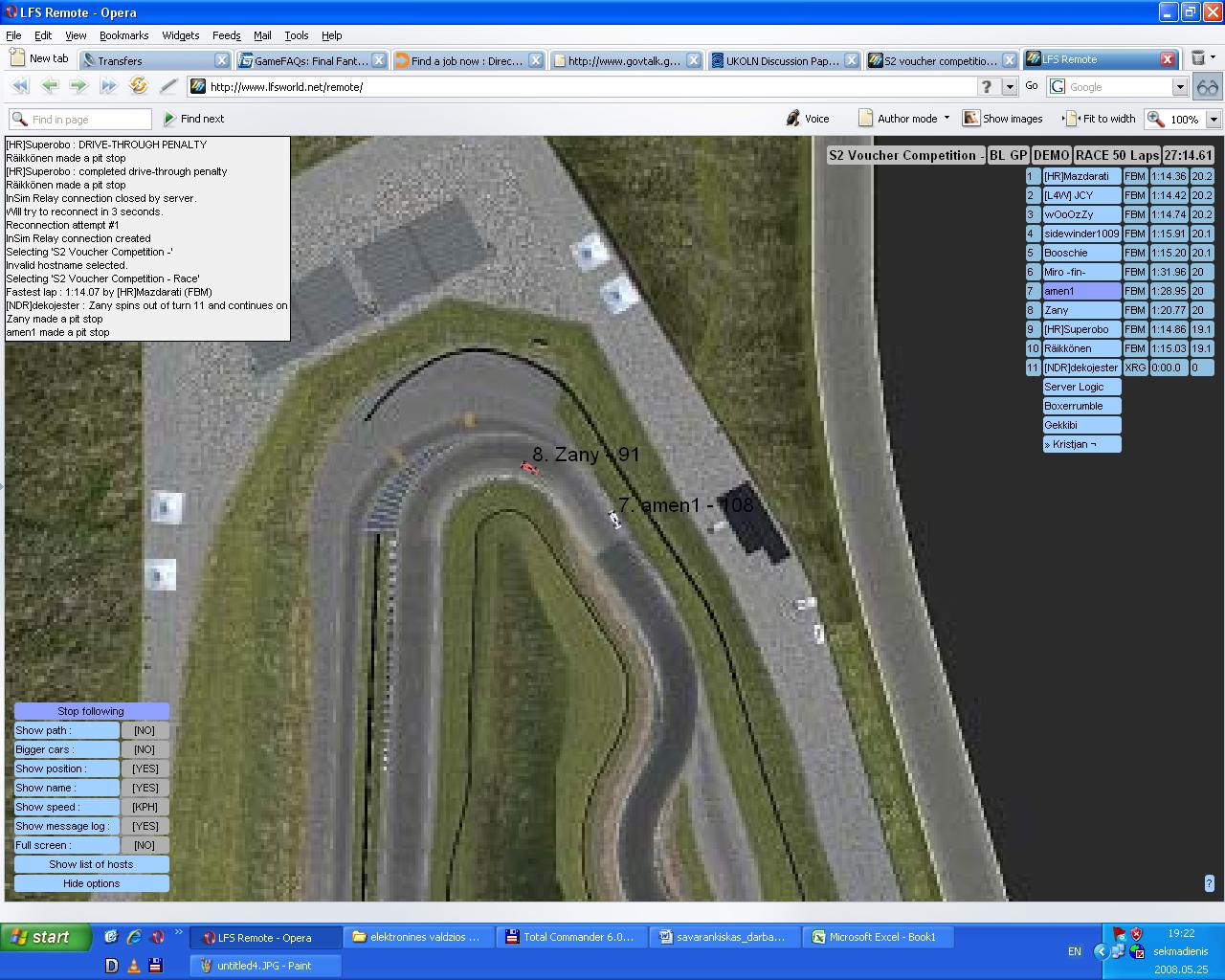Toggle Show message log [YES] value
The height and width of the screenshot is (980, 1225).
pos(145,826)
